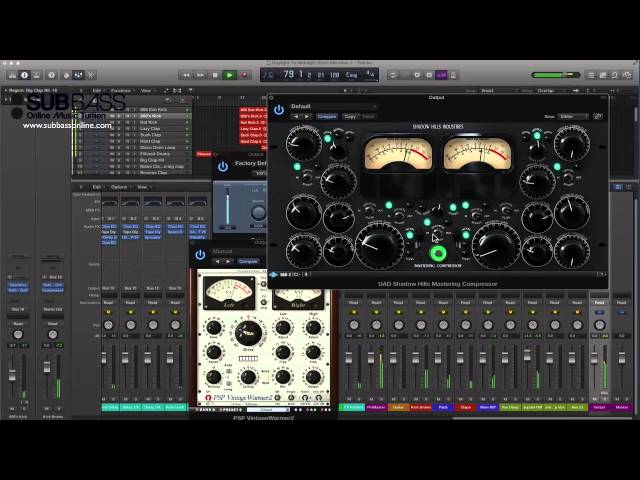Toggle PSP VintageWarmer2 plugin power button
640x480 pixels.
pos(200,255)
